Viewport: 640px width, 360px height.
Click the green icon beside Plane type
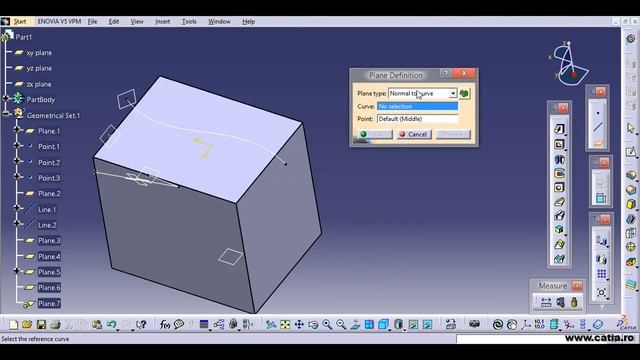(464, 93)
